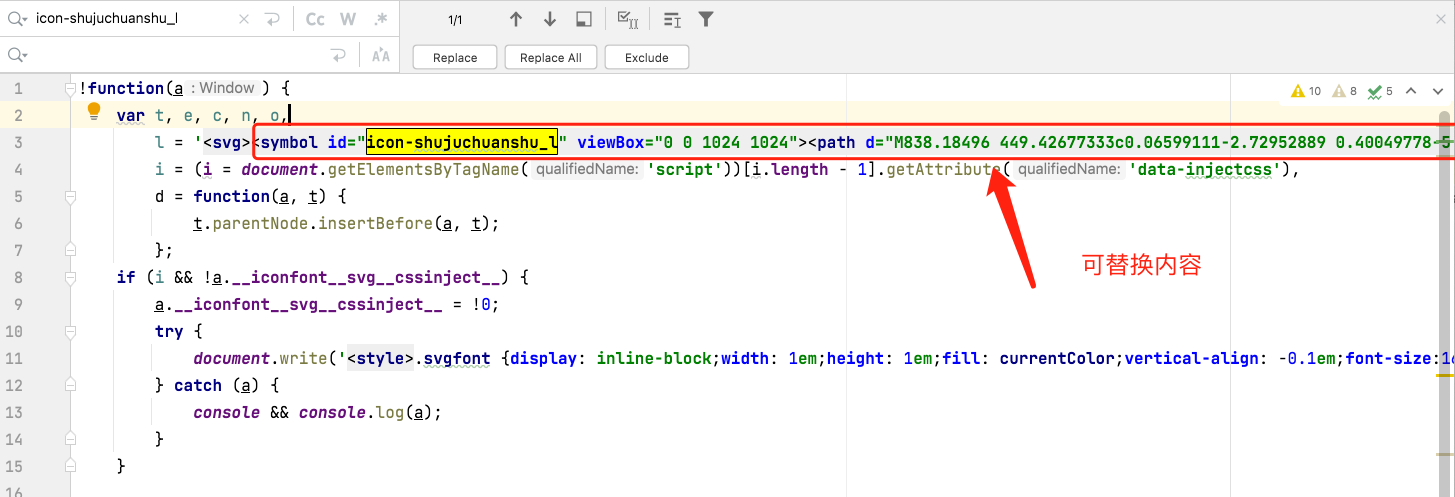Image resolution: width=1455 pixels, height=497 pixels.
Task: Click the getElementsByTagName call on line 4
Action: (x=425, y=169)
